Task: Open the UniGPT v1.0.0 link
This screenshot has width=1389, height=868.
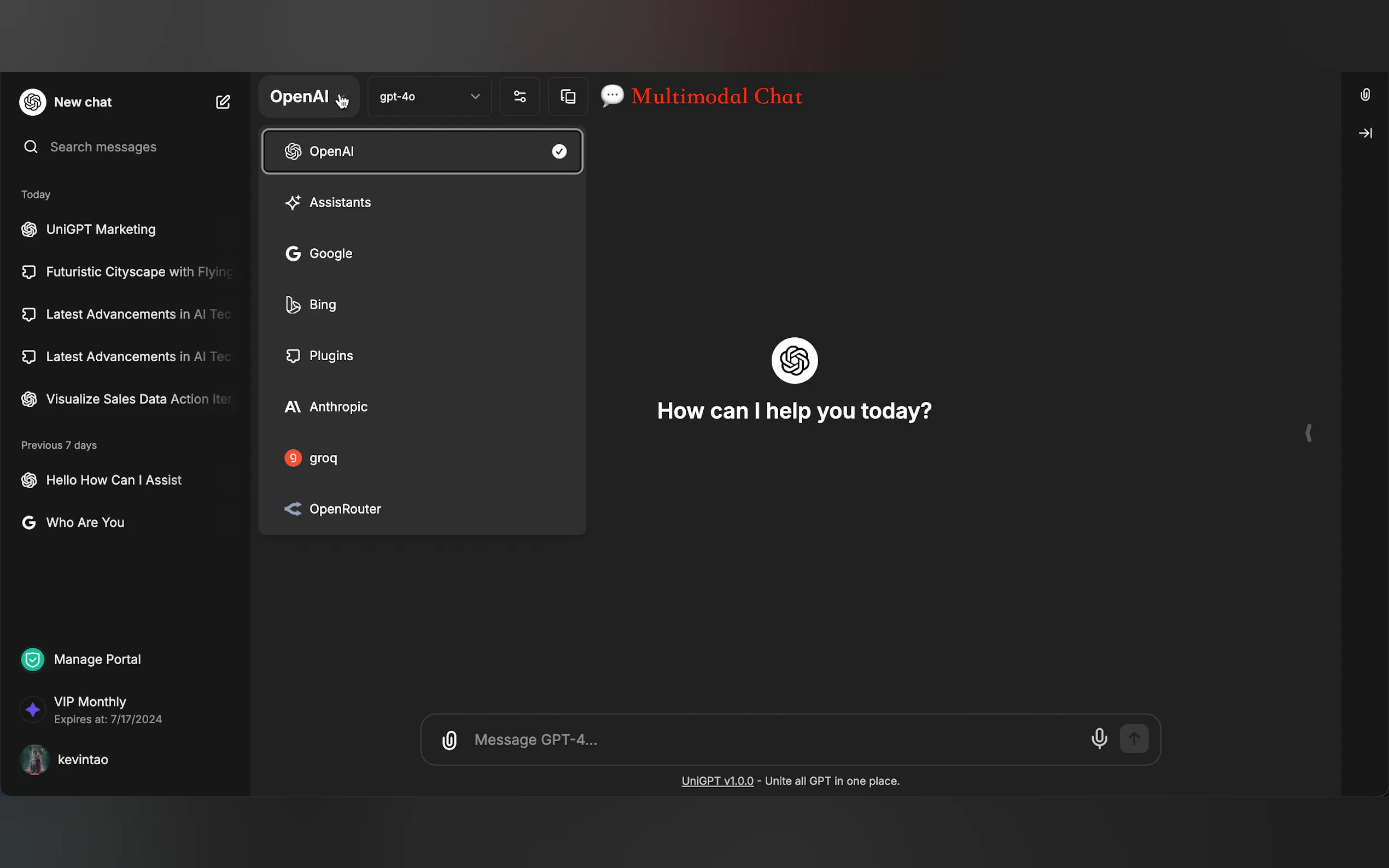Action: [717, 781]
